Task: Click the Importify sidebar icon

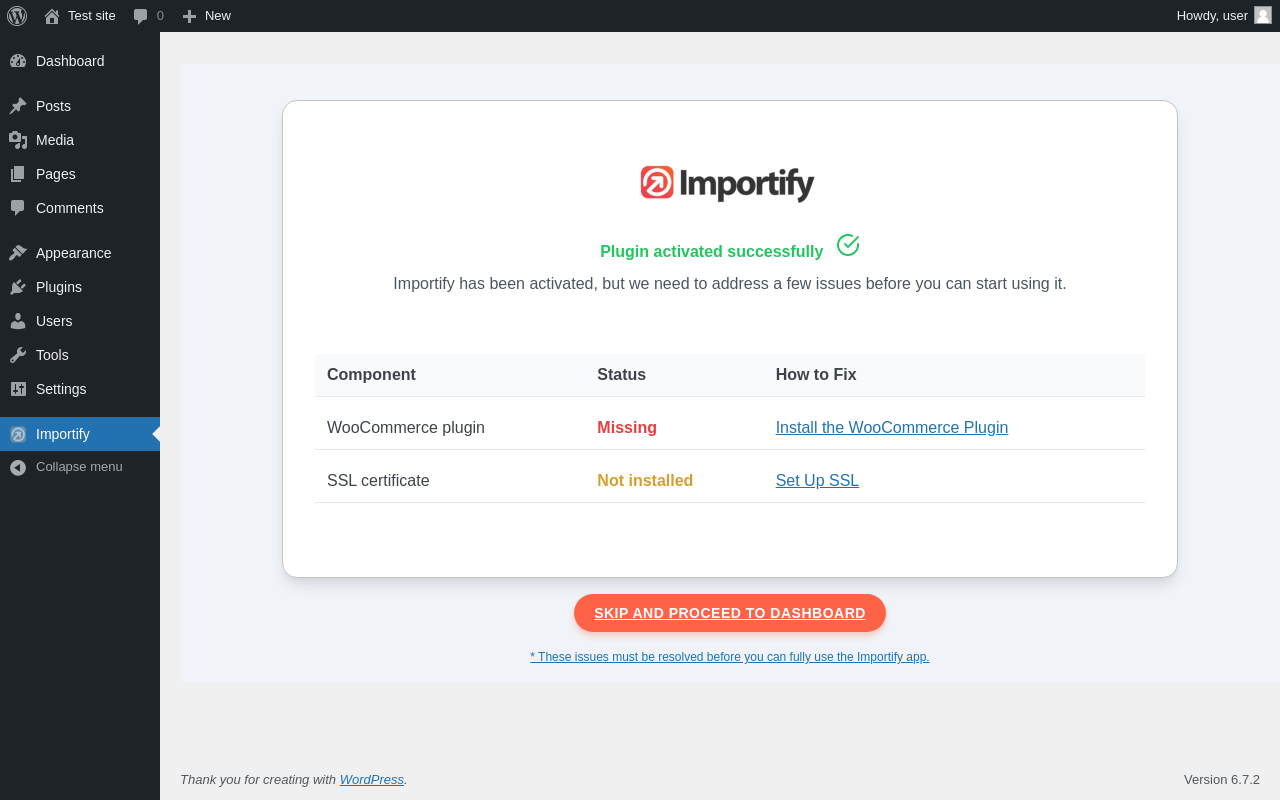Action: (x=18, y=434)
